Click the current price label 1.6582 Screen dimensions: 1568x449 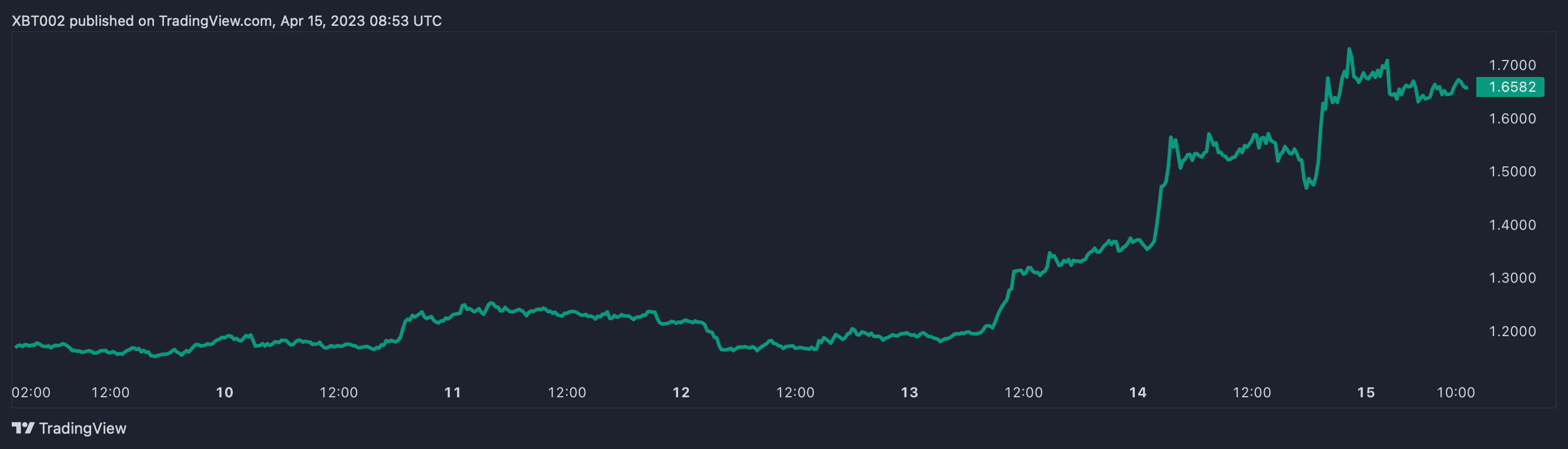(x=1511, y=87)
